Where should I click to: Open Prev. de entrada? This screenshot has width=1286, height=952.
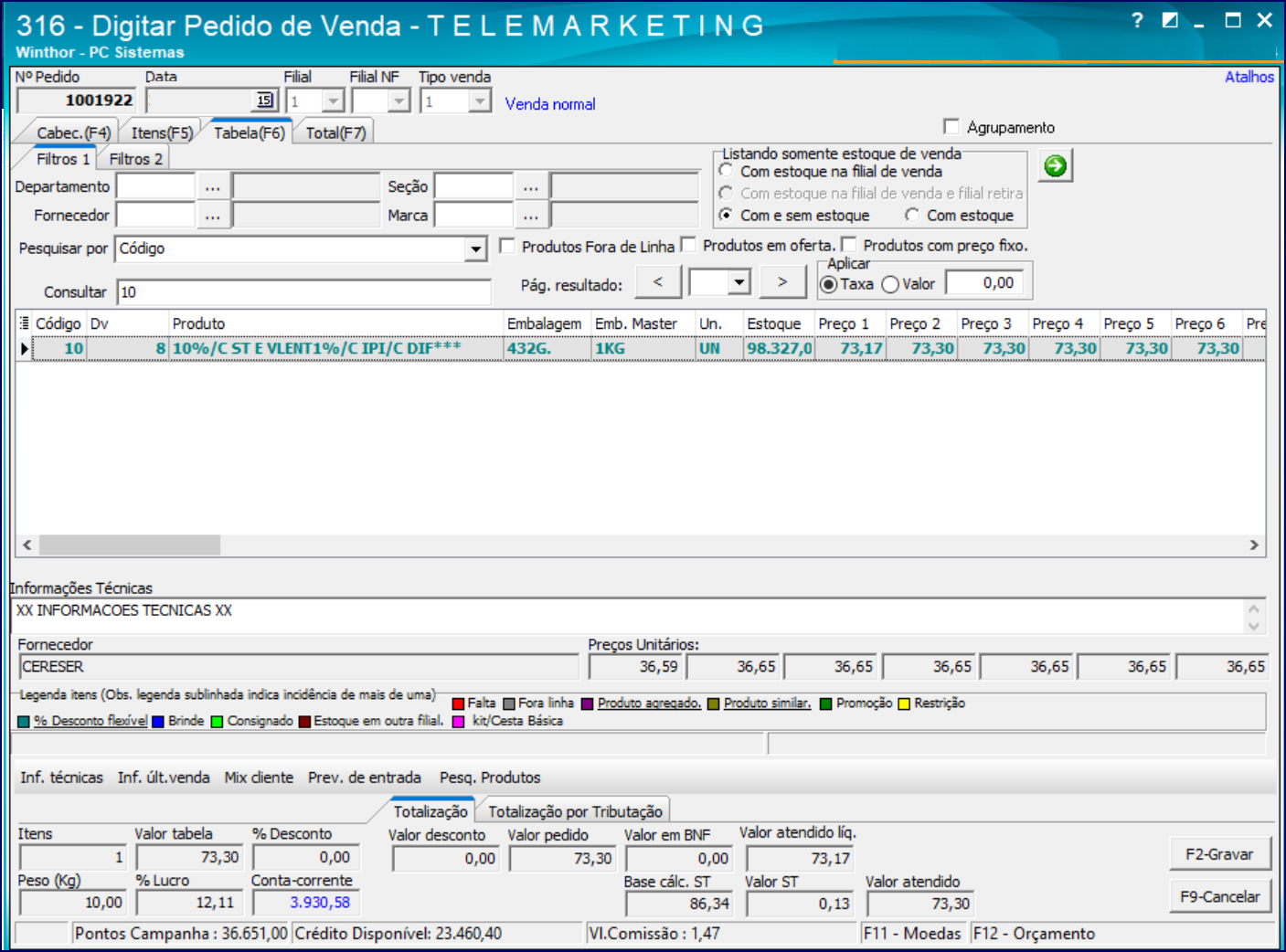point(365,777)
